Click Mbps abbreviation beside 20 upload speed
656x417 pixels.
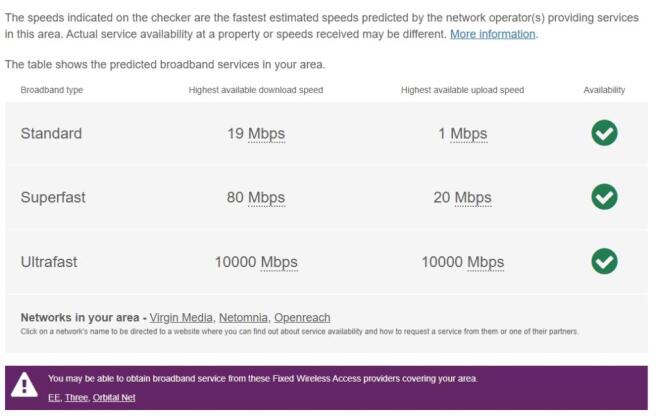coord(473,198)
